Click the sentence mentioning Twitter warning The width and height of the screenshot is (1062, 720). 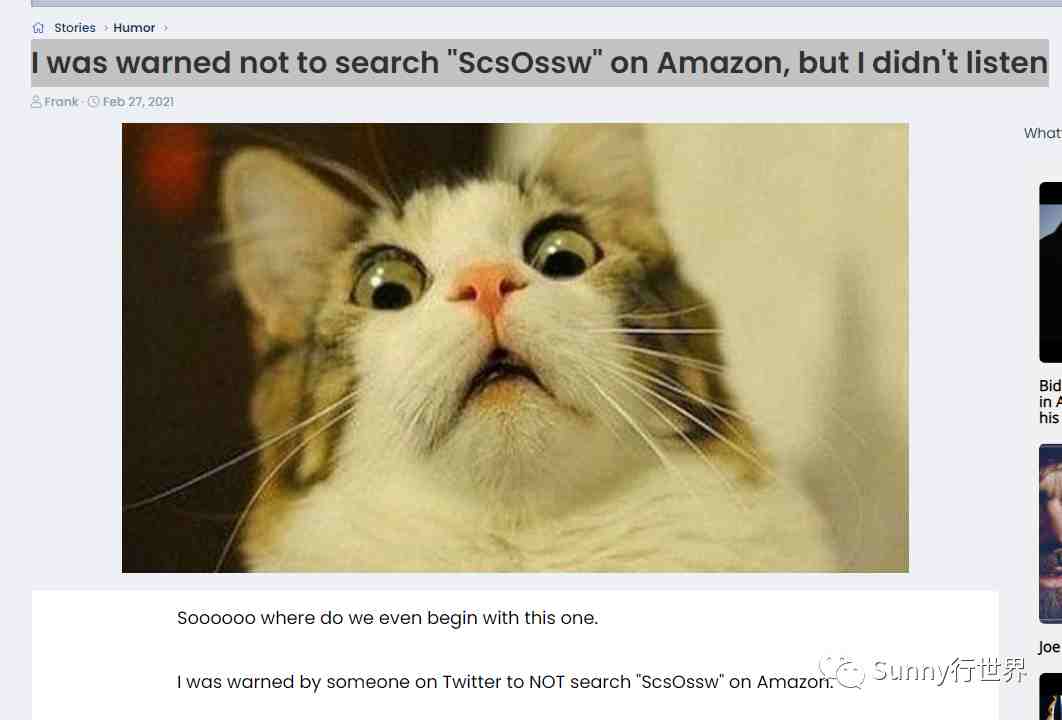(505, 681)
